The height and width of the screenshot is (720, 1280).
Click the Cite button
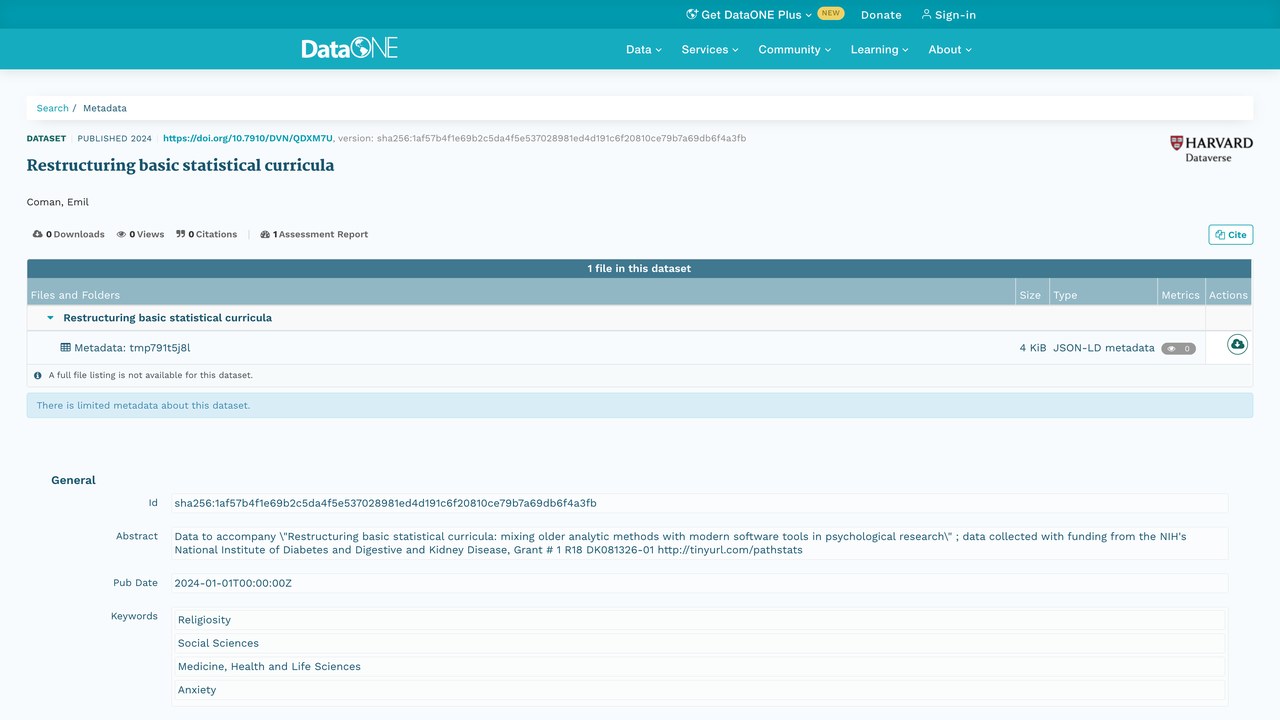[1231, 234]
